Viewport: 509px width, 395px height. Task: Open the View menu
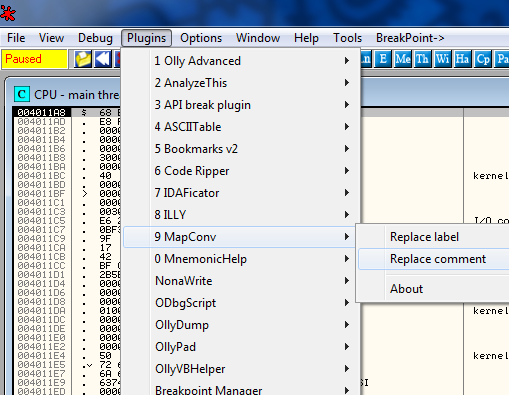(x=51, y=38)
